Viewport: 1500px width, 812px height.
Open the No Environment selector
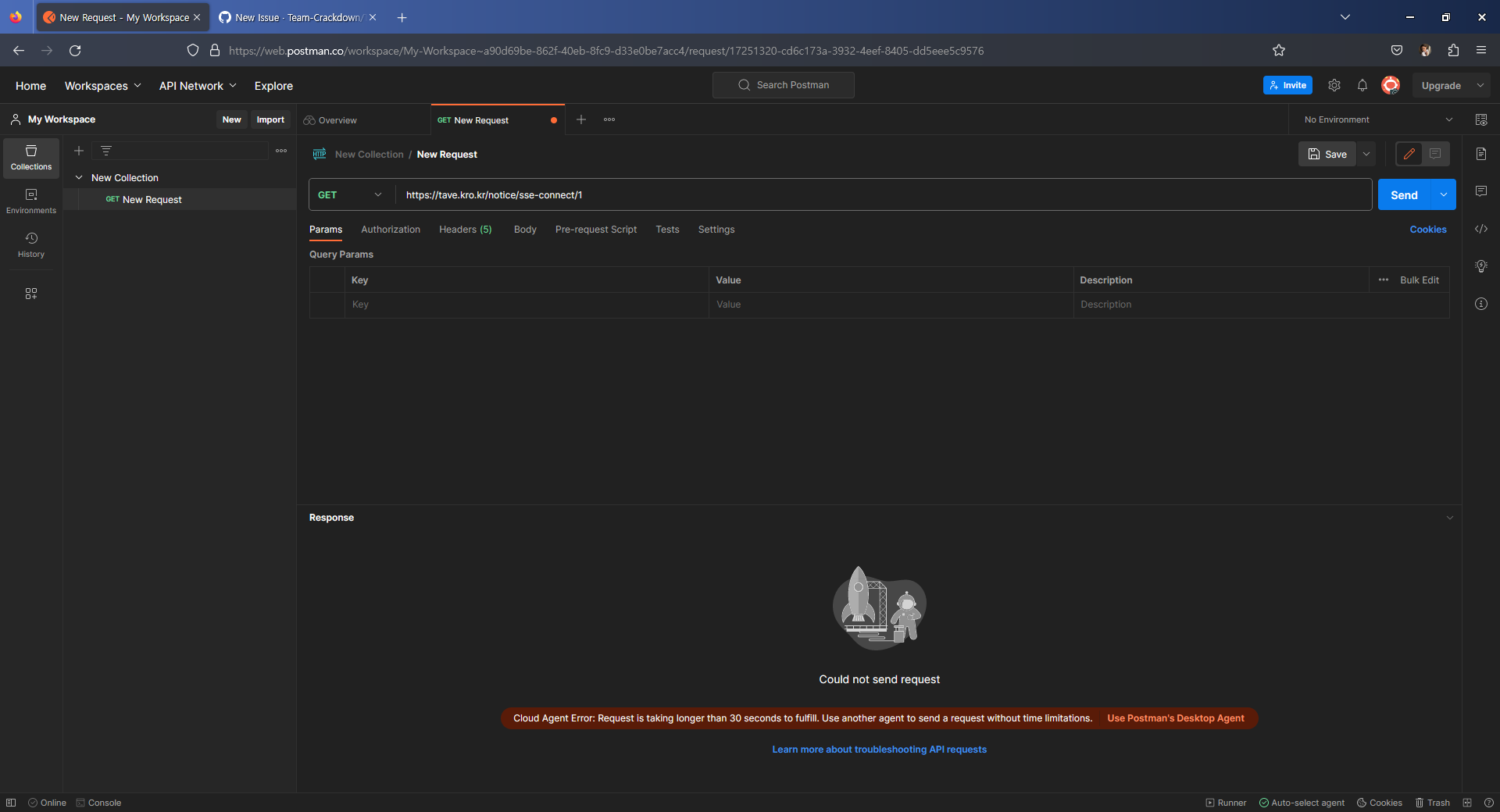coord(1377,119)
